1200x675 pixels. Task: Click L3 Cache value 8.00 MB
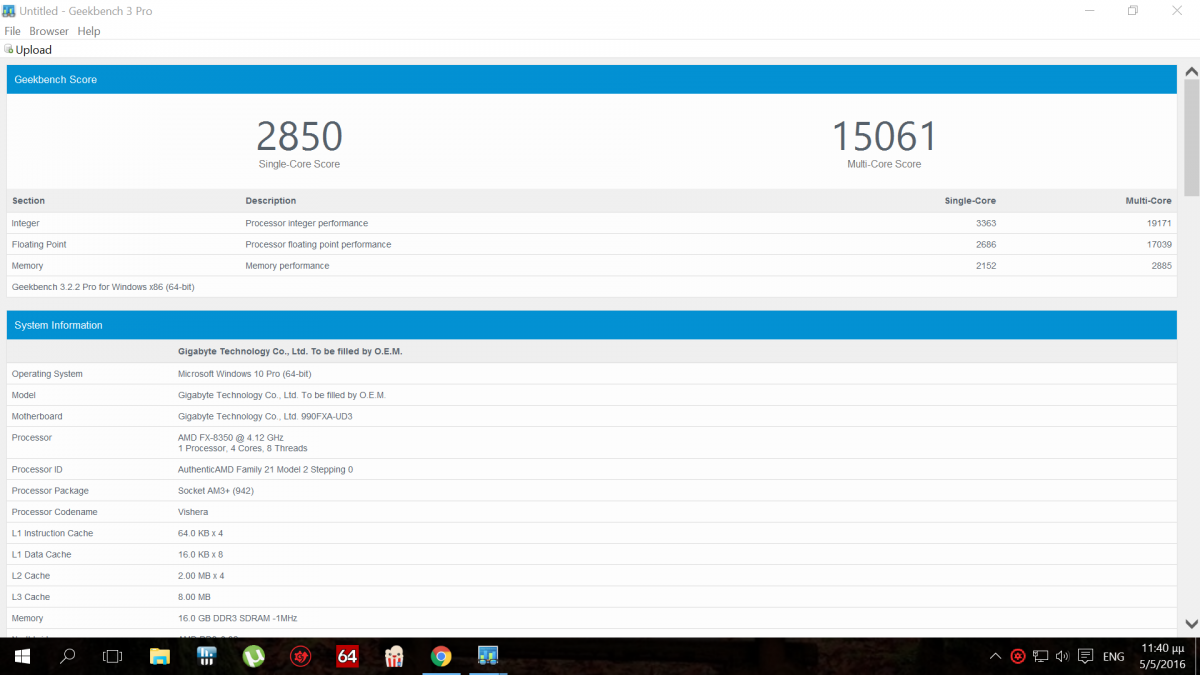pos(194,597)
